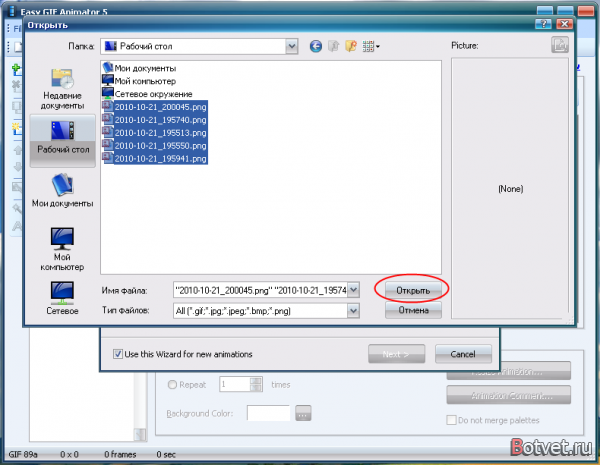
Task: Open the Views menu icon
Action: tap(371, 46)
